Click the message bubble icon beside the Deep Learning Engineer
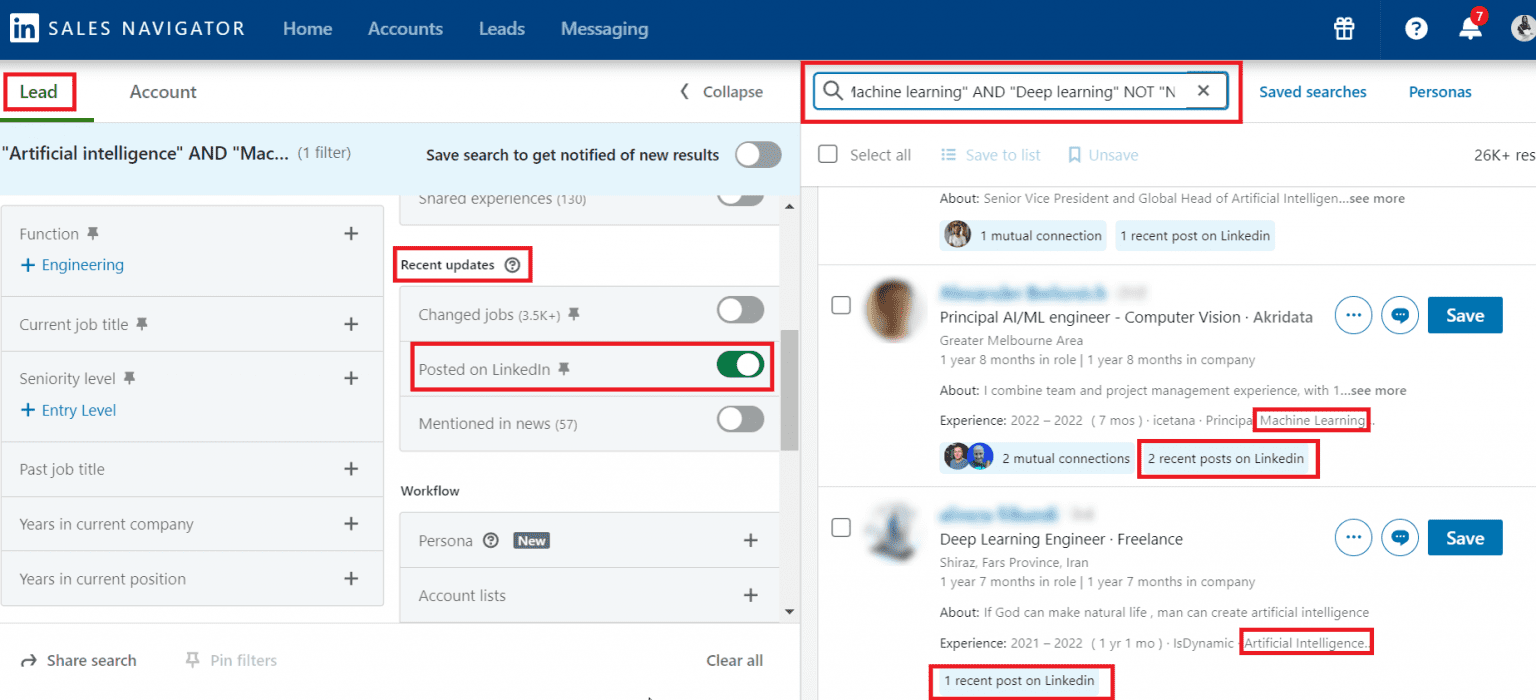The image size is (1536, 700). tap(1400, 537)
